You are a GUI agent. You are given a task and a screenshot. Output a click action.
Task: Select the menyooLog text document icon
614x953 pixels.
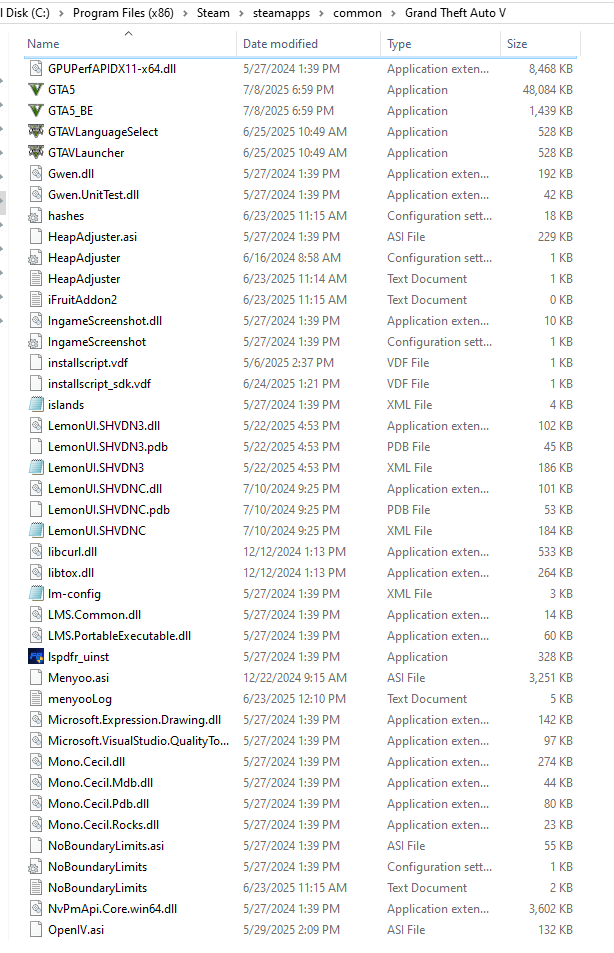pyautogui.click(x=36, y=699)
